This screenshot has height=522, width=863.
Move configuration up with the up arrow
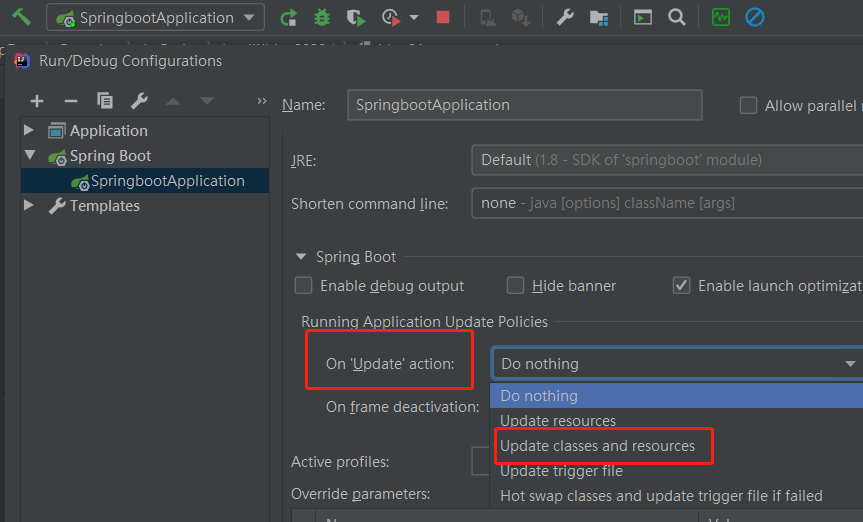click(173, 101)
